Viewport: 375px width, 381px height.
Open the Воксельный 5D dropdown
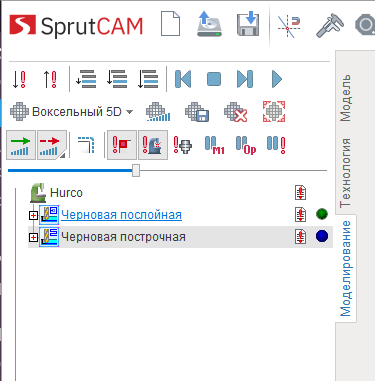(x=71, y=112)
